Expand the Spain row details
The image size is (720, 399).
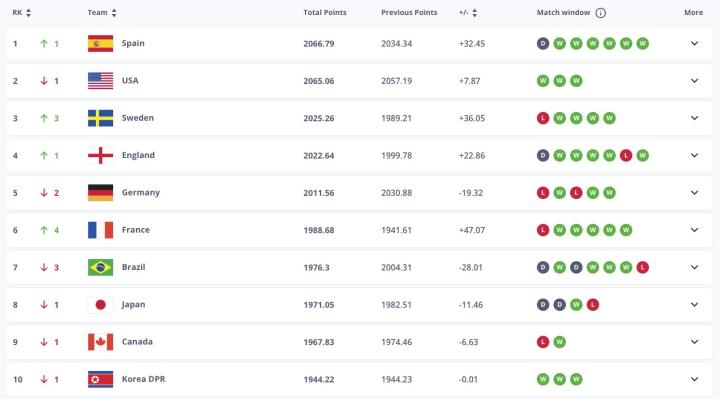pos(694,44)
